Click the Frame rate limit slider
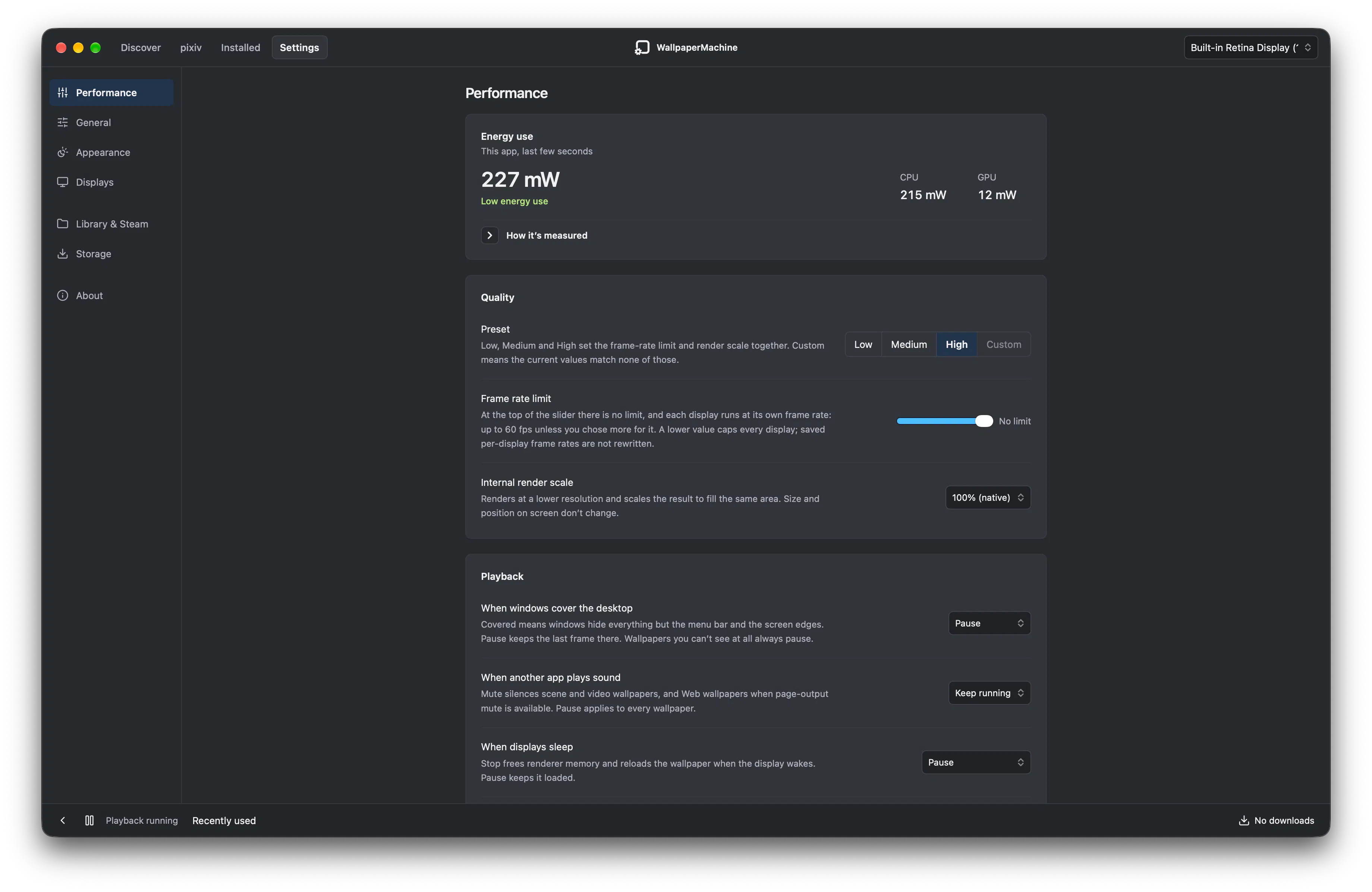 [x=944, y=421]
